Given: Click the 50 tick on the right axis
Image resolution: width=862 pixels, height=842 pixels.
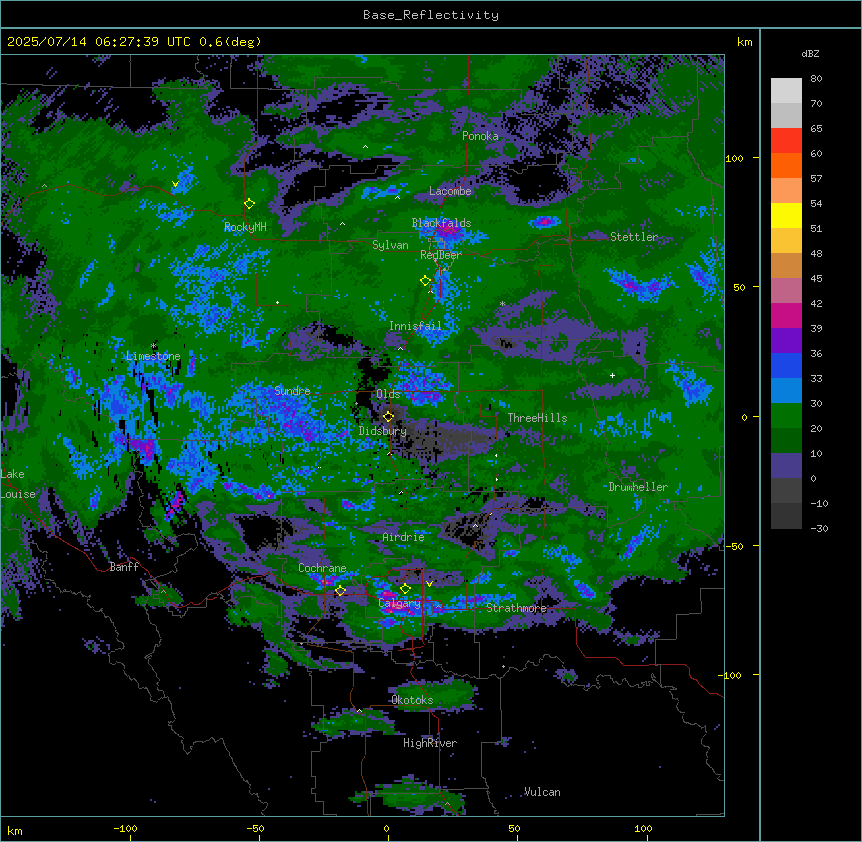Looking at the screenshot, I should coord(739,287).
